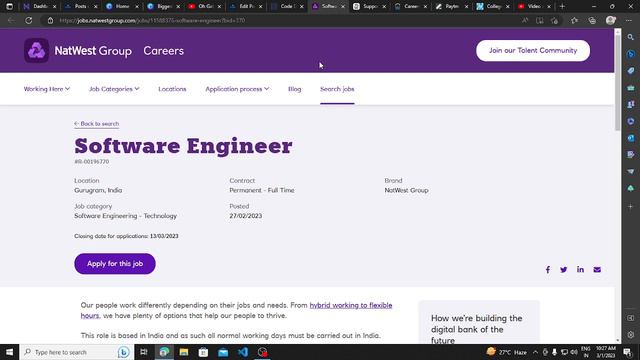The height and width of the screenshot is (360, 640).
Task: Open the clock showing 10:27 AM
Action: (x=605, y=352)
